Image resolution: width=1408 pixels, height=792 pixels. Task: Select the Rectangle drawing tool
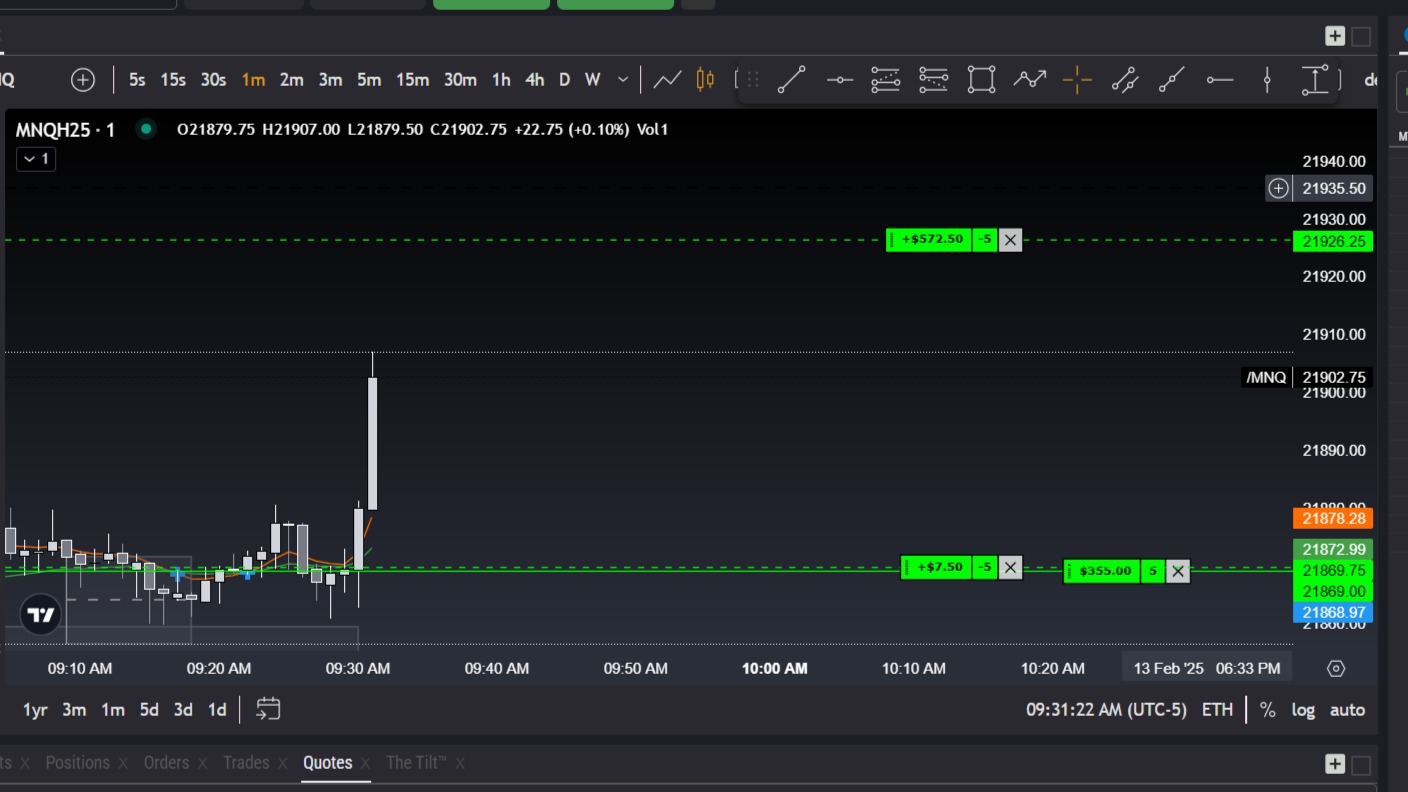[x=981, y=80]
